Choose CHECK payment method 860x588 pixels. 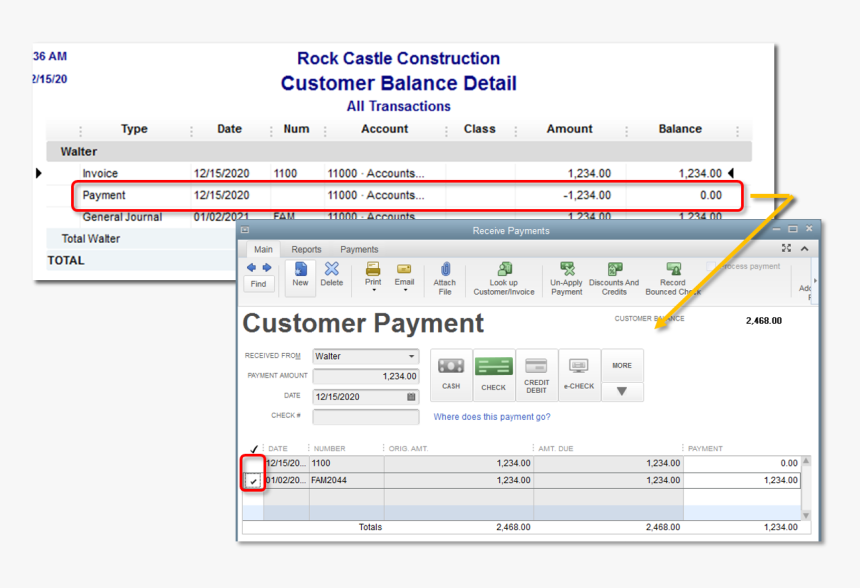coord(494,375)
